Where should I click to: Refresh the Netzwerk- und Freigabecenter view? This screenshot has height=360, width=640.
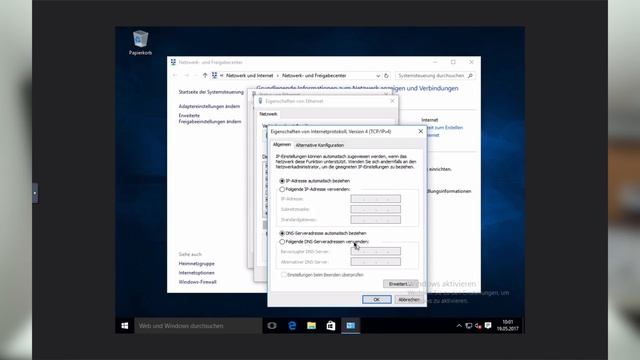coord(386,76)
